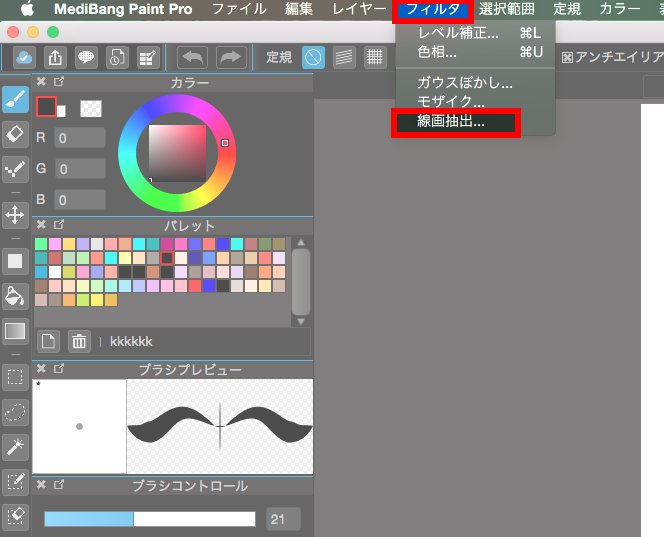Open the 選択範囲 menu

507,9
